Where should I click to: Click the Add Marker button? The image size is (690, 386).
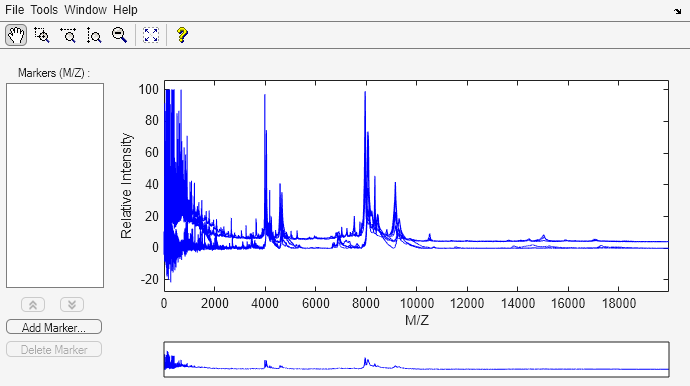coord(54,327)
